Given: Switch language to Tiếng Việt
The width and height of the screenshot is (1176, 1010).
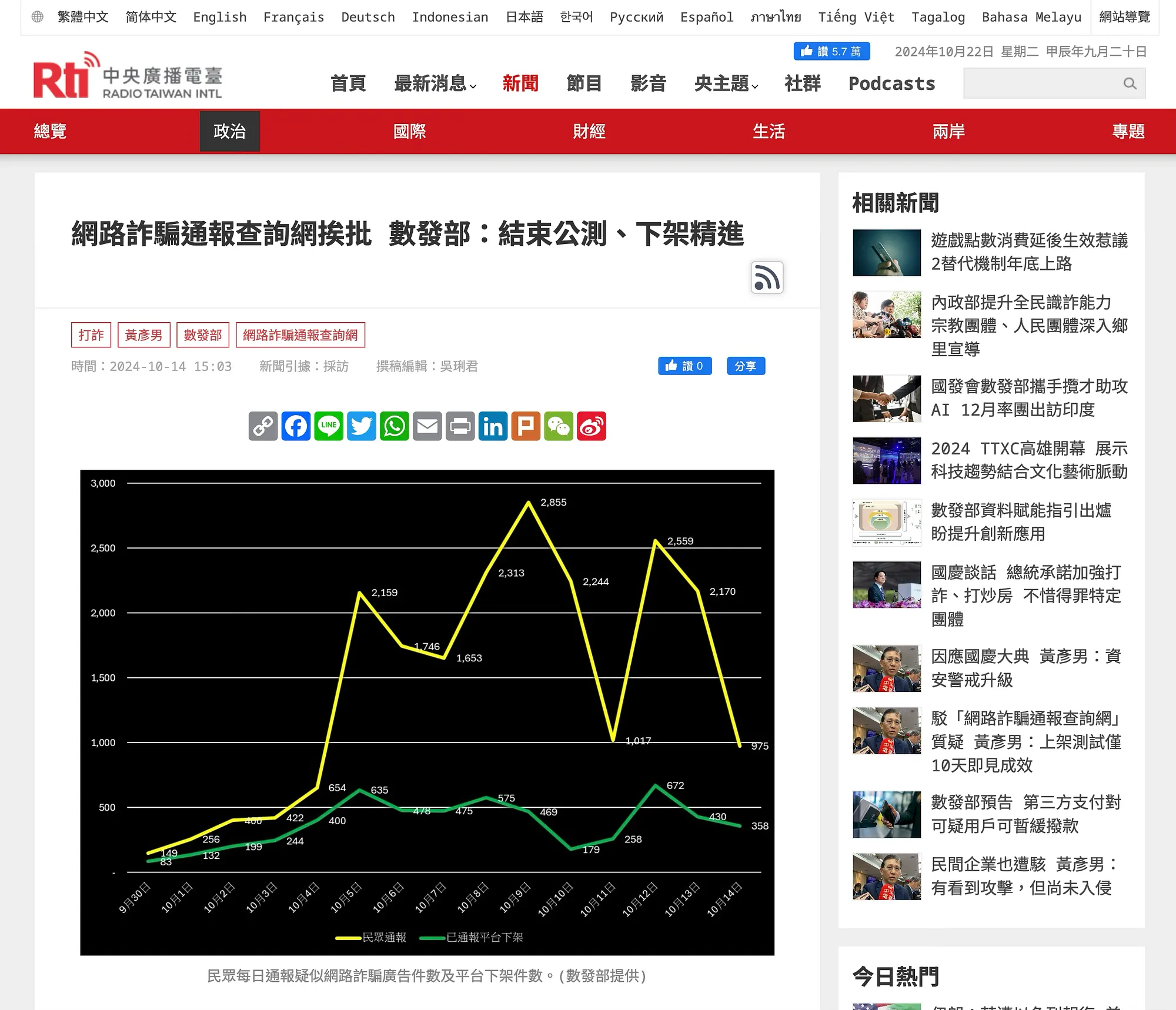Looking at the screenshot, I should tap(856, 17).
